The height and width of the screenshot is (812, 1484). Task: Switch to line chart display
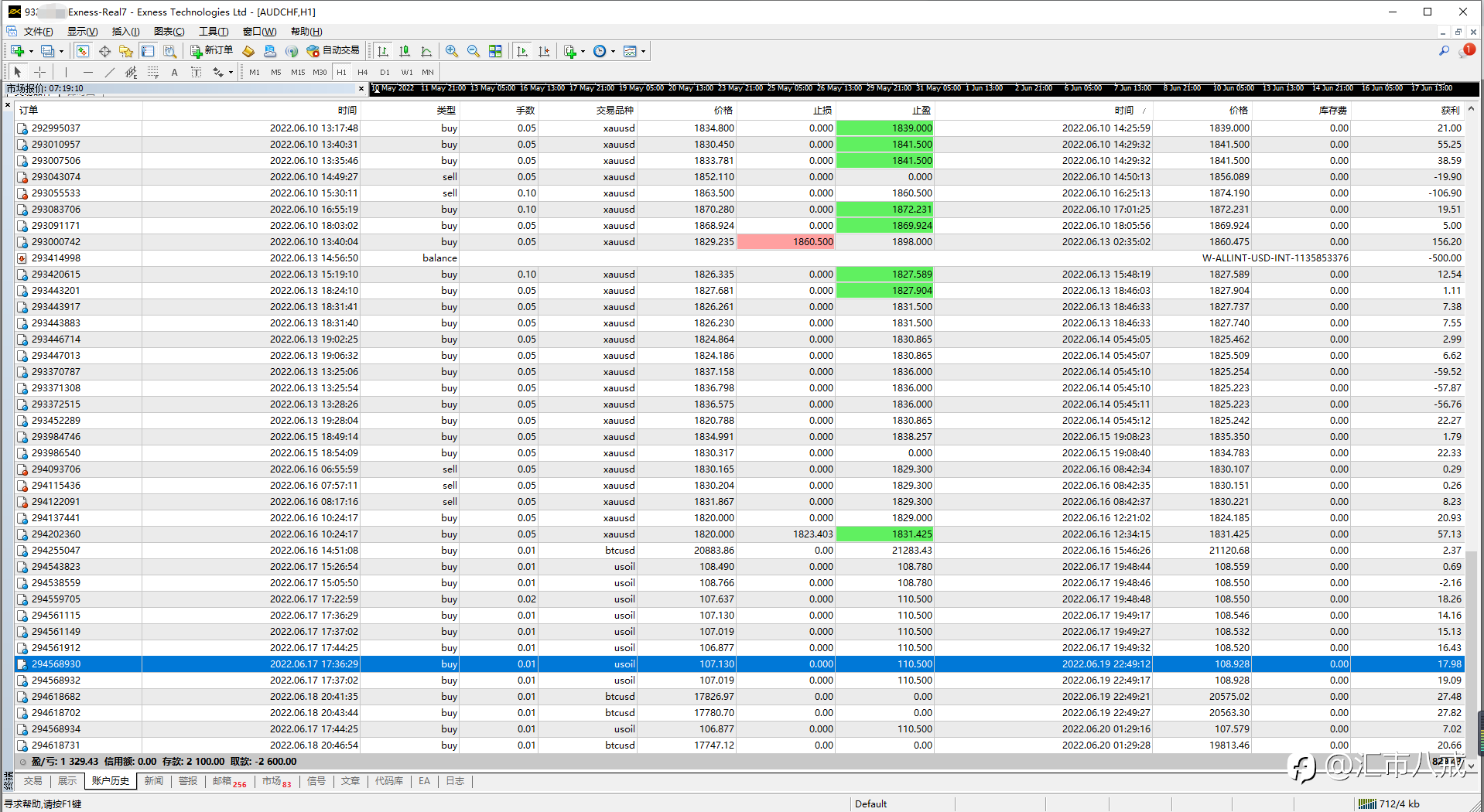[426, 51]
